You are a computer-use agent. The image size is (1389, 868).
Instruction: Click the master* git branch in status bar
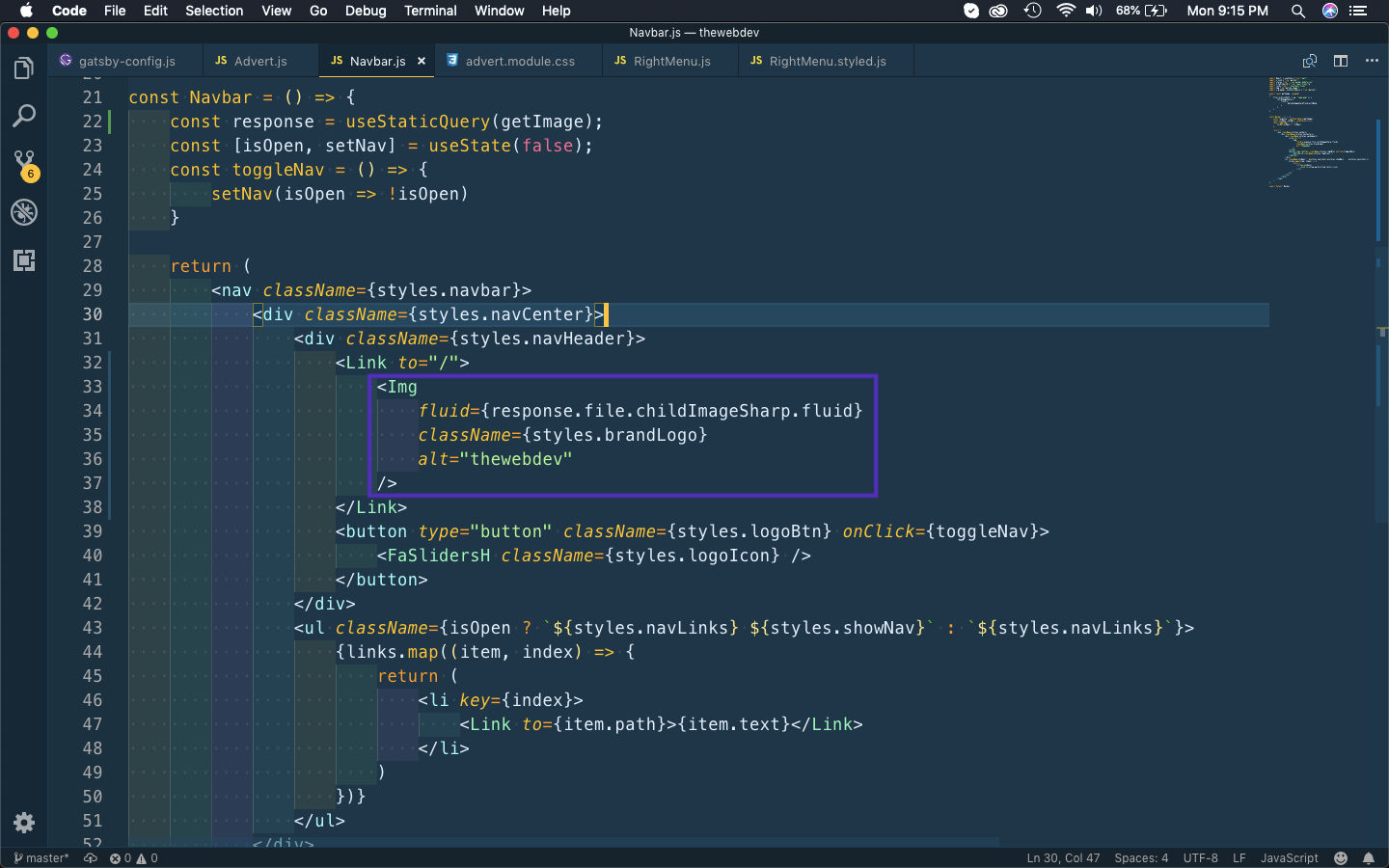41,858
